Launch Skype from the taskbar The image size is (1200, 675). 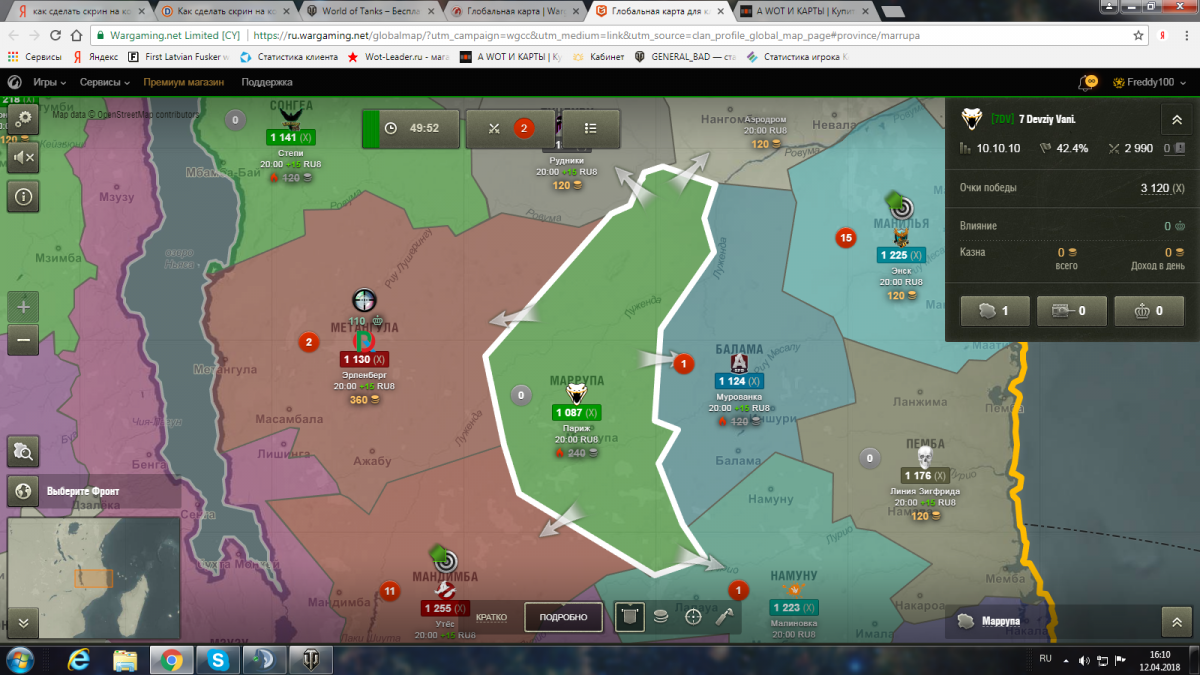click(x=215, y=660)
